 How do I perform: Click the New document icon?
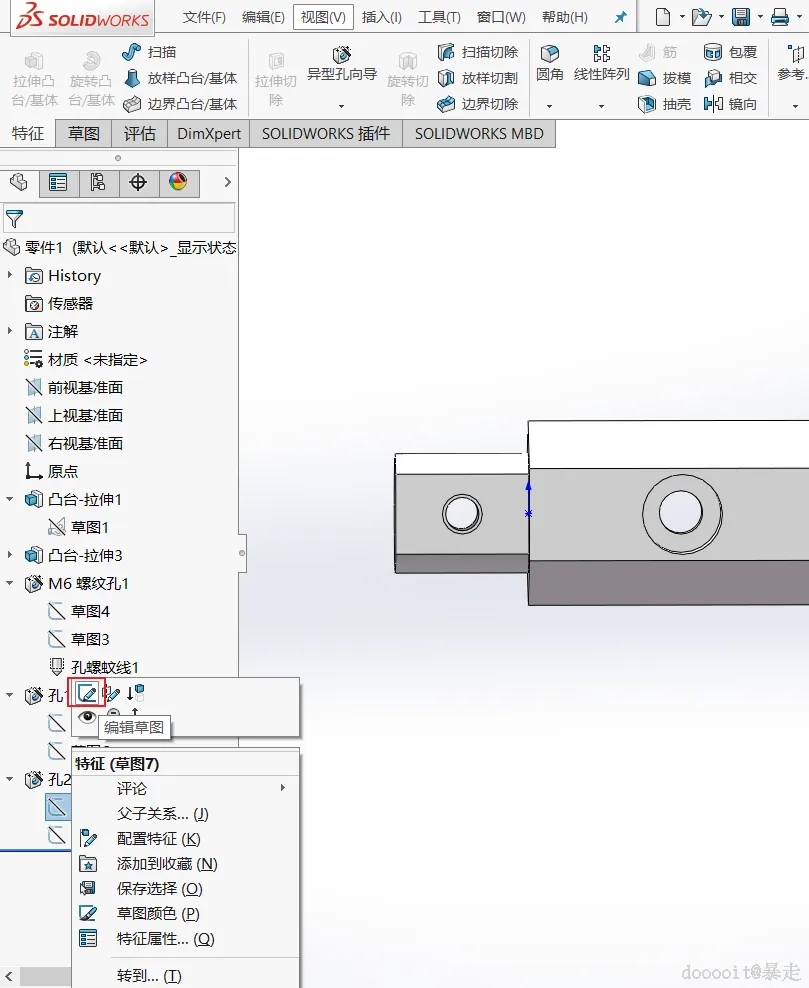pos(663,17)
